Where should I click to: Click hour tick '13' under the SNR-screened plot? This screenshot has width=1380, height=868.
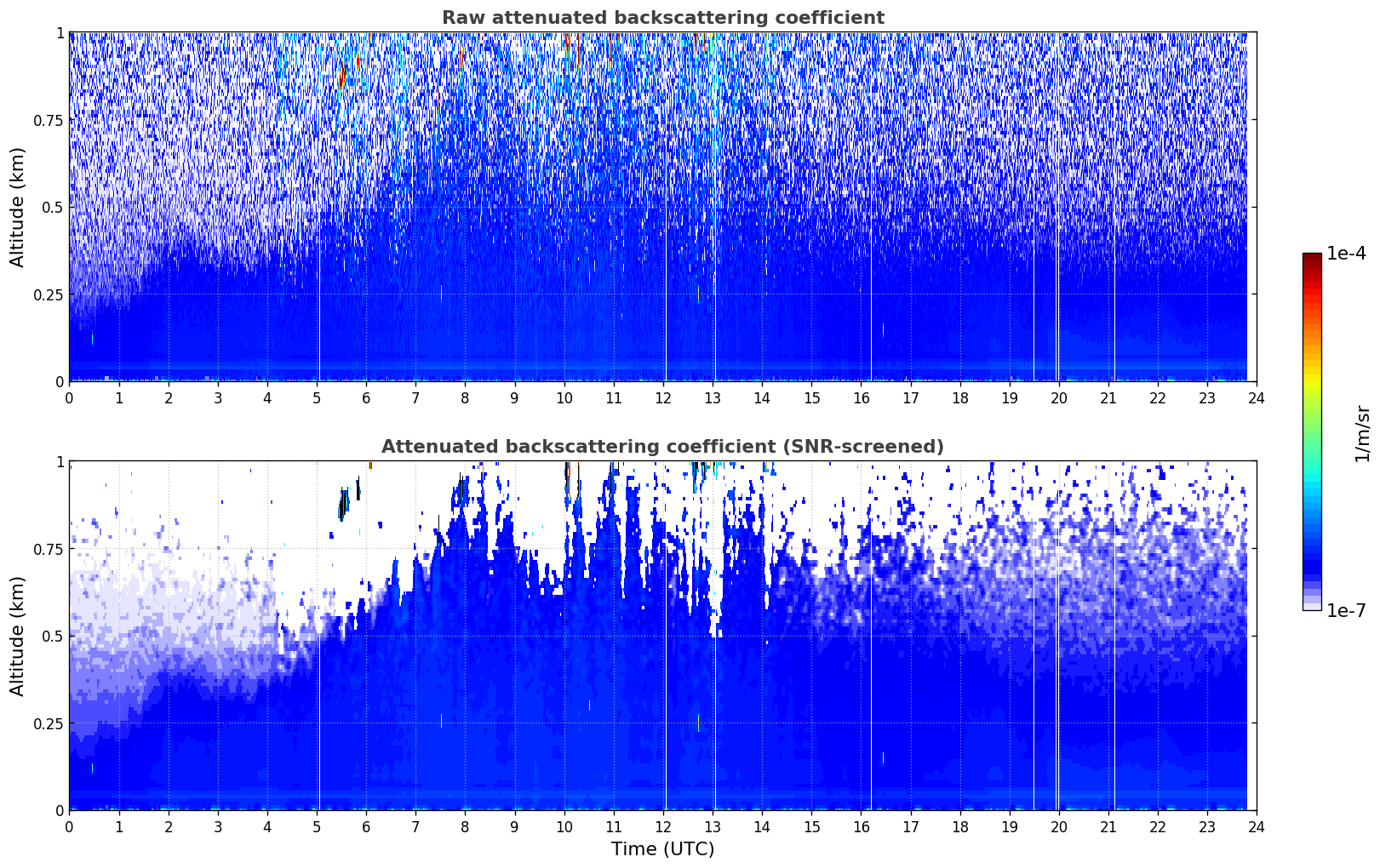tap(713, 826)
